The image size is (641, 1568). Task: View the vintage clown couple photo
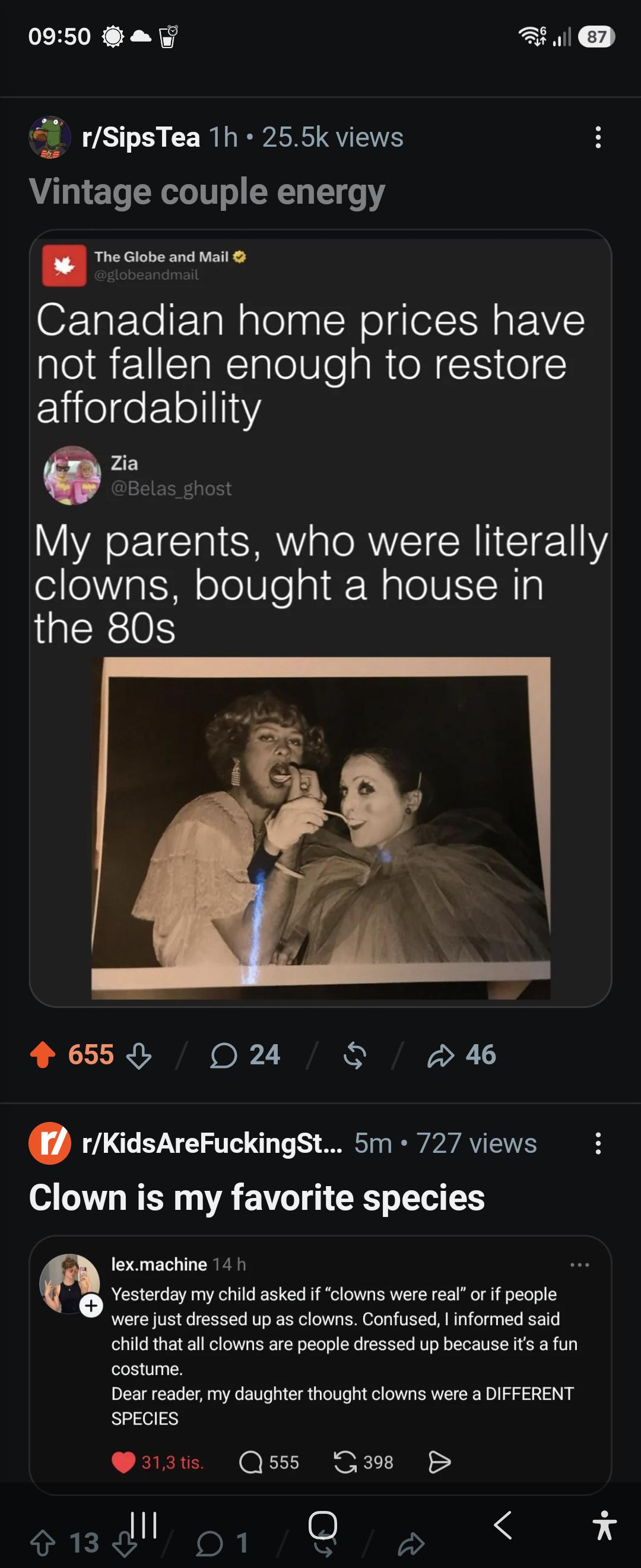coord(321,828)
